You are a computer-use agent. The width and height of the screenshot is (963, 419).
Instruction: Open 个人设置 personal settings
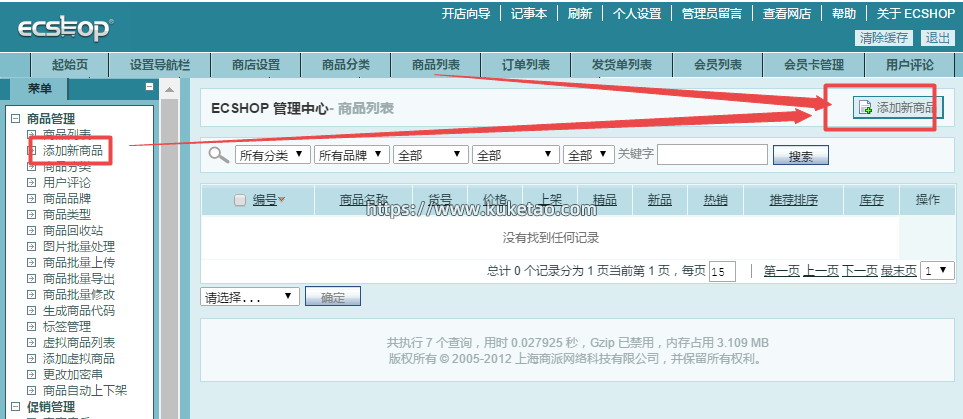click(637, 14)
